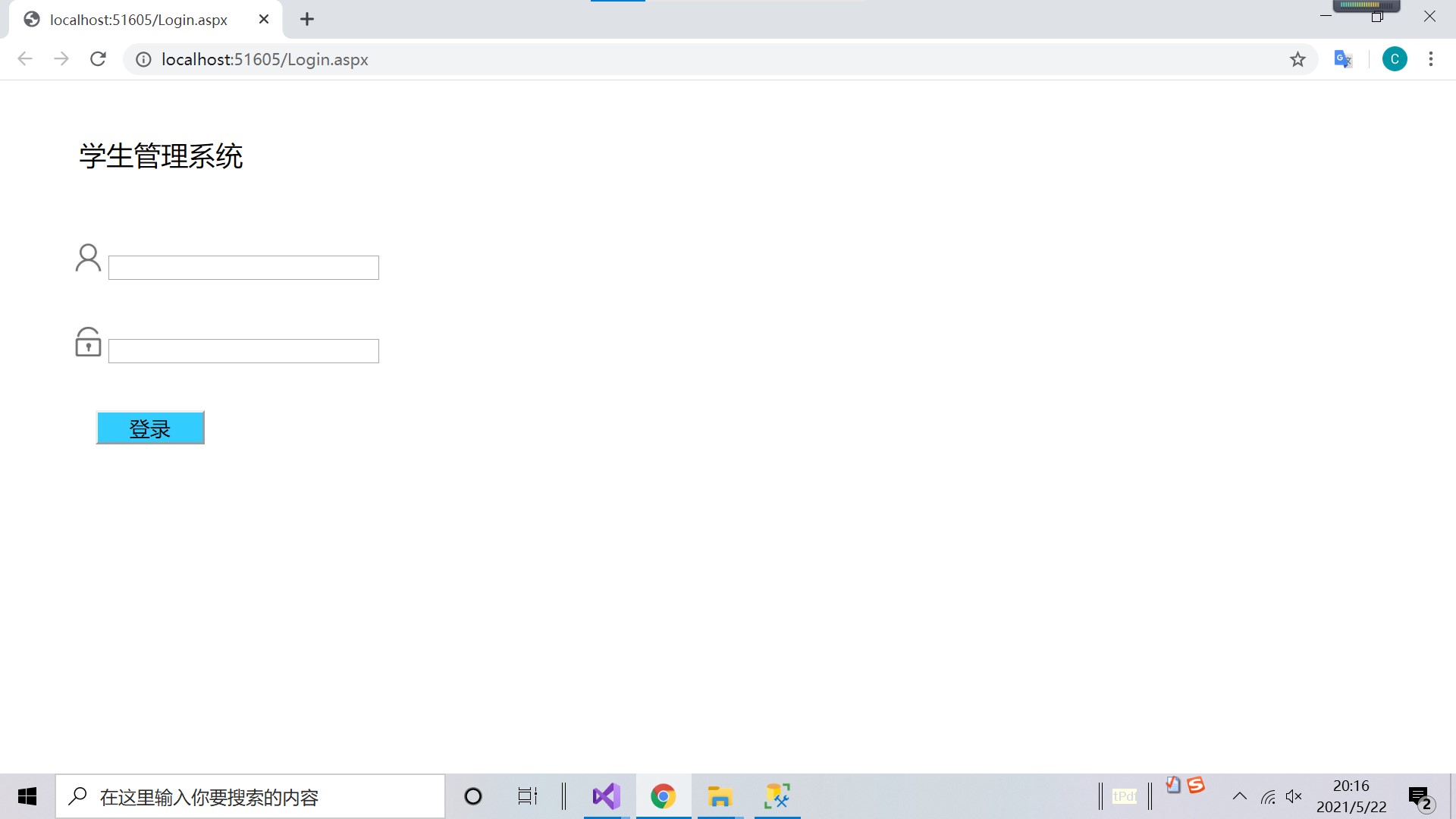Viewport: 1456px width, 819px height.
Task: Open Chrome profile C avatar
Action: click(x=1395, y=59)
